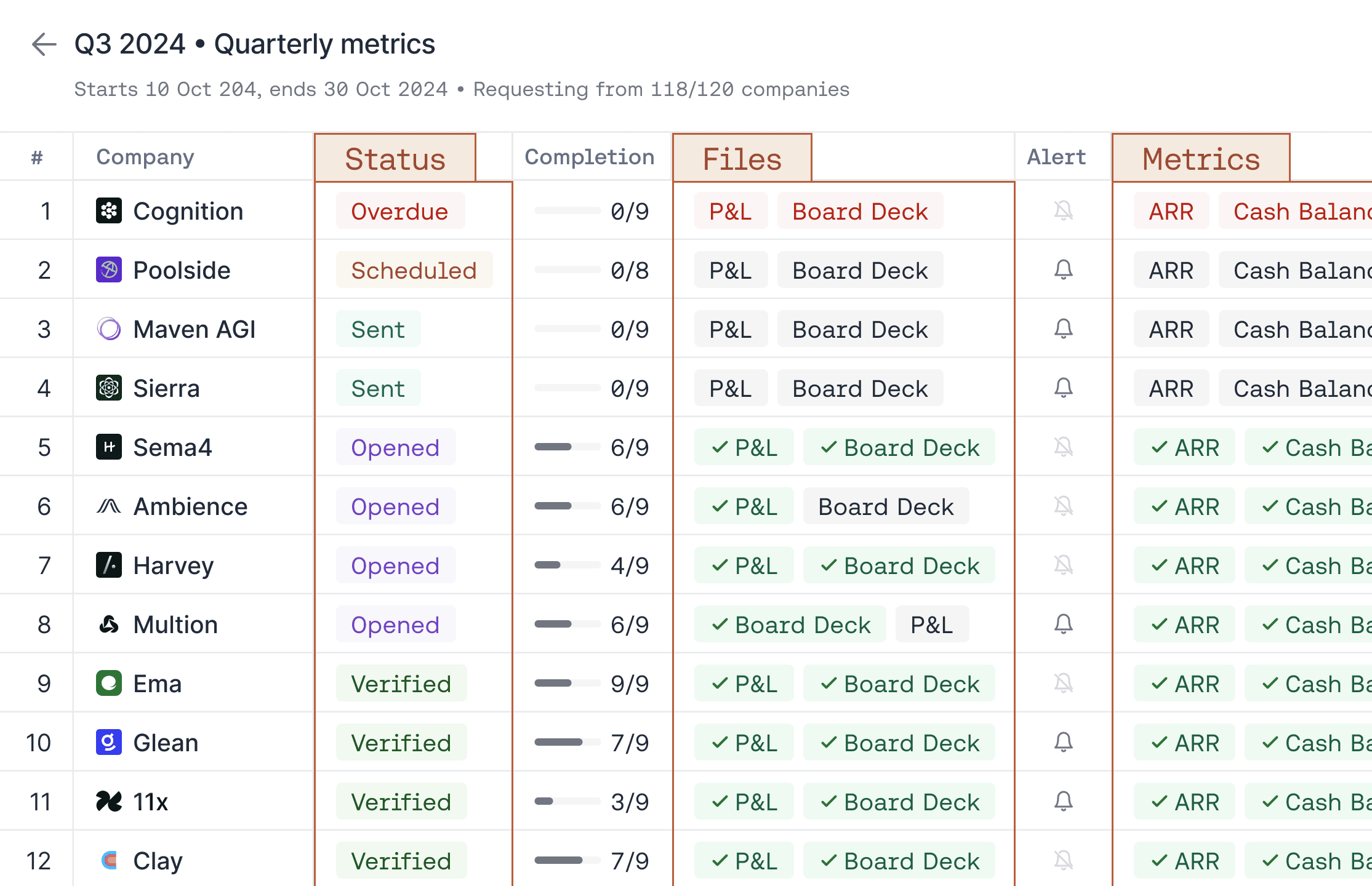Click the Harvey company logo
This screenshot has height=886, width=1372.
point(109,565)
